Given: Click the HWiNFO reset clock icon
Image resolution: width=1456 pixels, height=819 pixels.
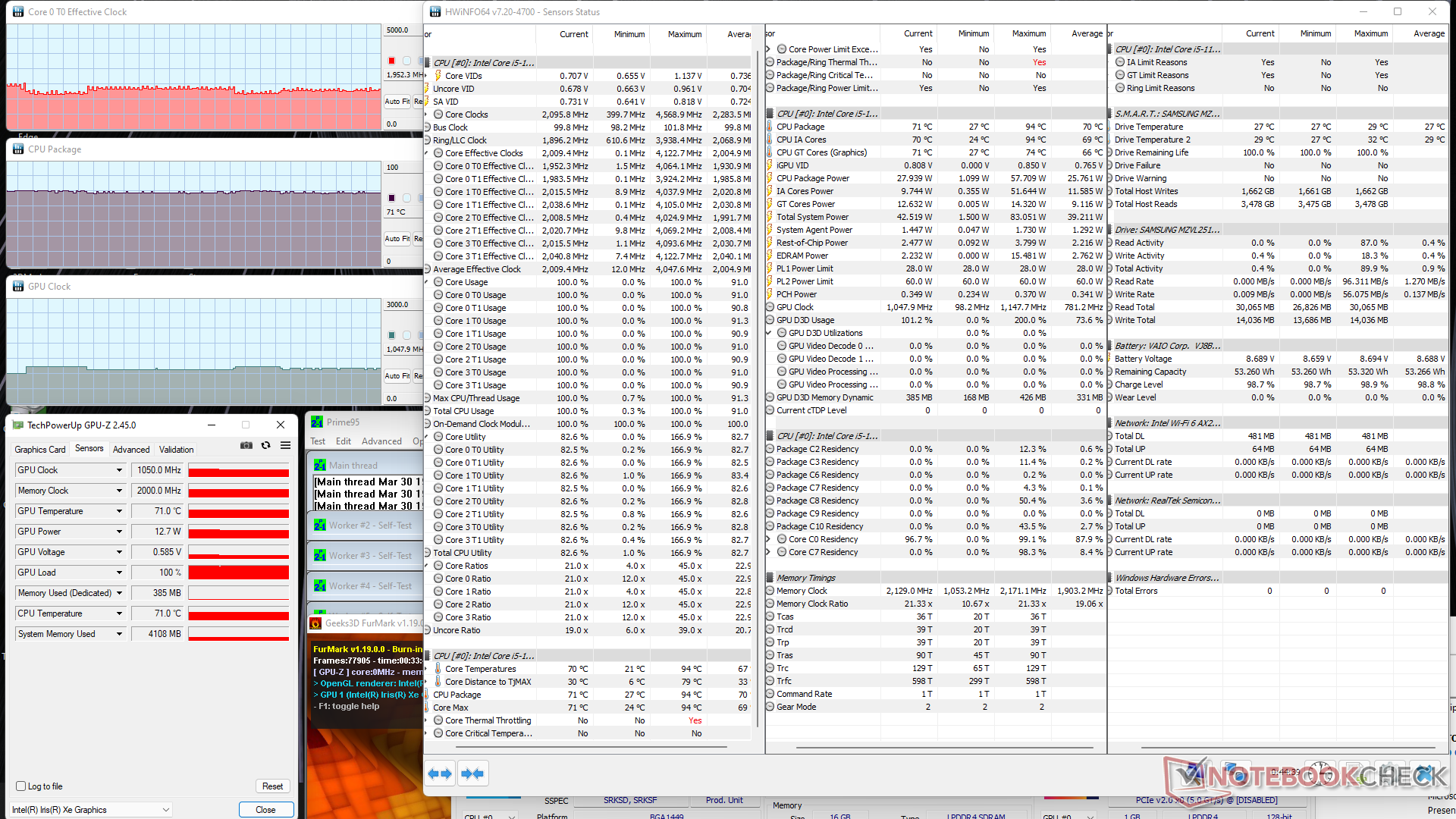Looking at the screenshot, I should (1321, 773).
